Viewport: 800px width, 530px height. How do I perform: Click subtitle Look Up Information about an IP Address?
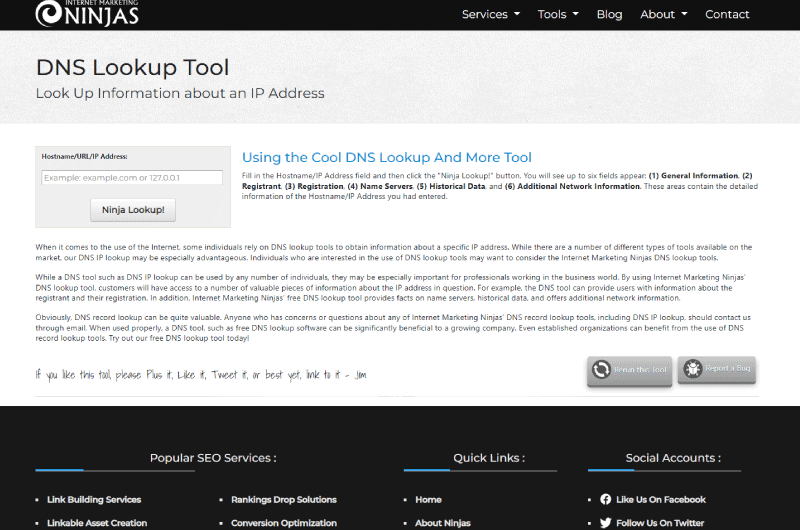point(180,93)
